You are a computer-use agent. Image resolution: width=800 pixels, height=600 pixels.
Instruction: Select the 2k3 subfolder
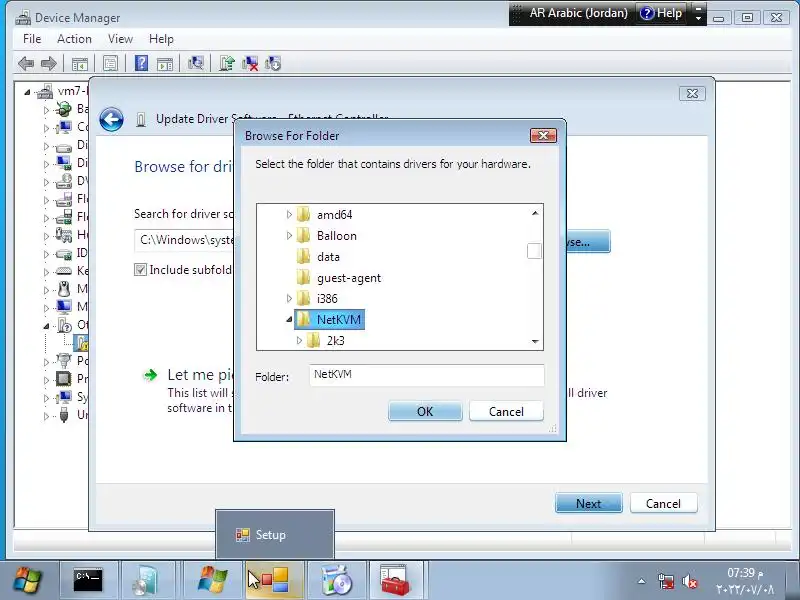tap(326, 340)
